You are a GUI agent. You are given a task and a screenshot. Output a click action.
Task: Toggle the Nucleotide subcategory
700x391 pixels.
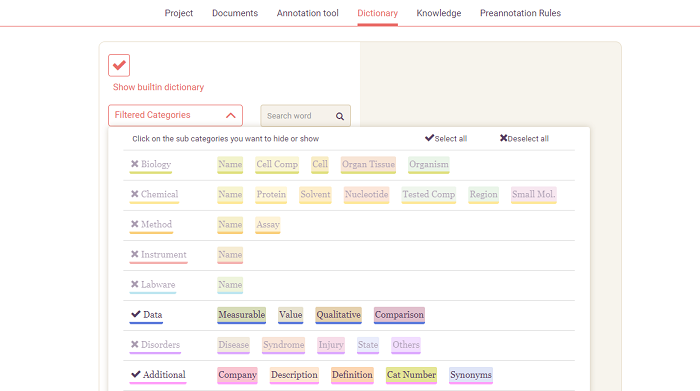tap(367, 195)
